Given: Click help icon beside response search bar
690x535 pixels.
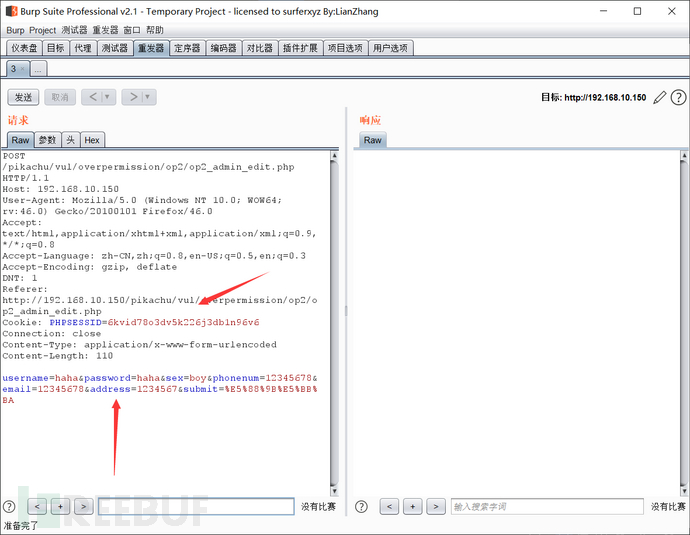Looking at the screenshot, I should (361, 506).
